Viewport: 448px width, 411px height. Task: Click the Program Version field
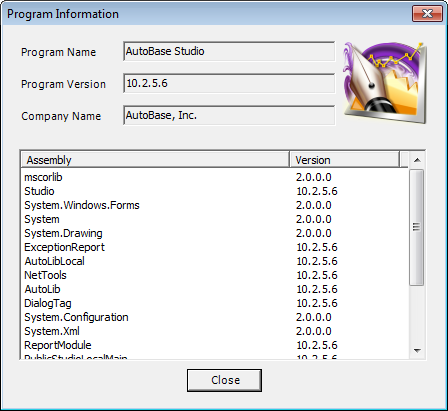229,83
